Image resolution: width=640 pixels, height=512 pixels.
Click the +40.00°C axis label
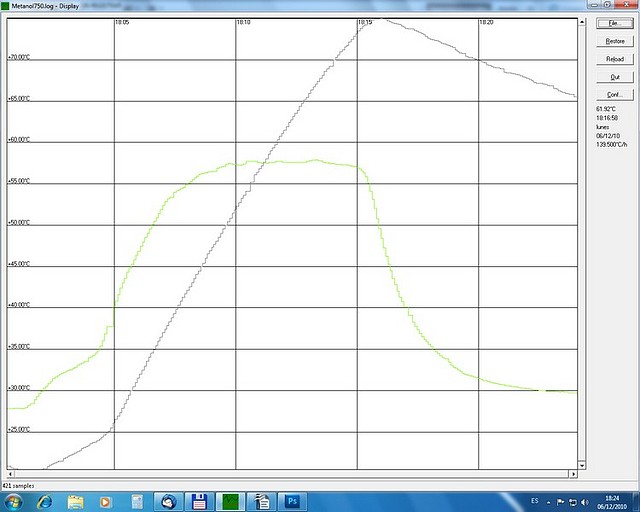coord(19,305)
